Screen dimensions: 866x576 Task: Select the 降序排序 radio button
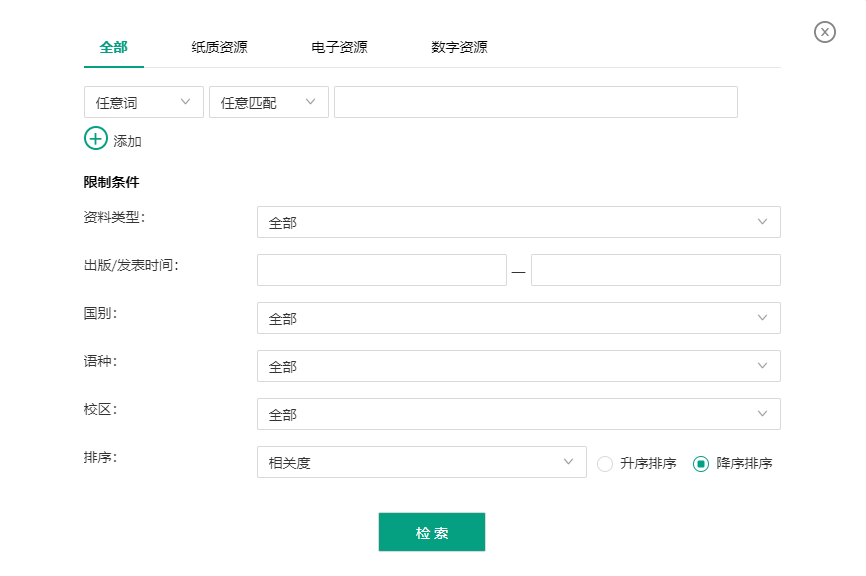click(x=701, y=464)
